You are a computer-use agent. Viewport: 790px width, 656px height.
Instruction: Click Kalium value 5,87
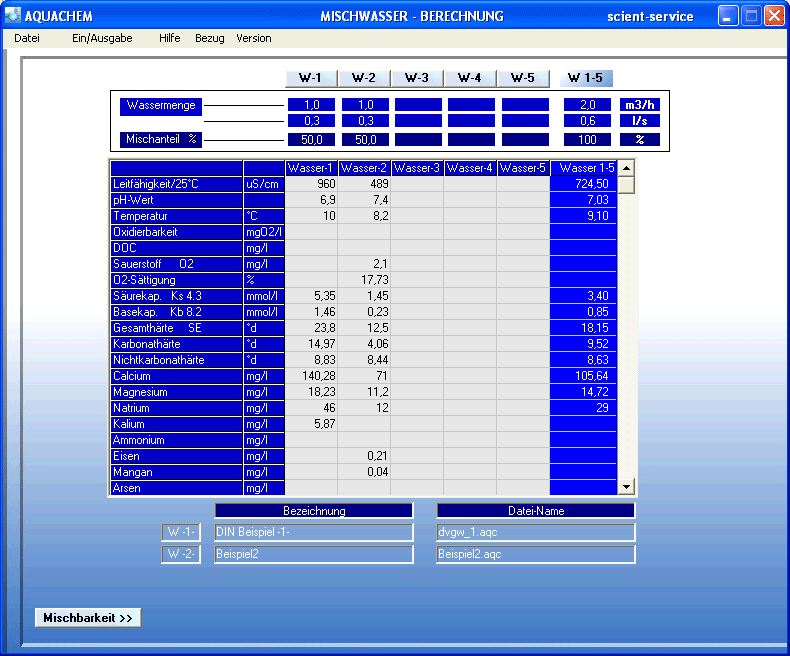[311, 424]
